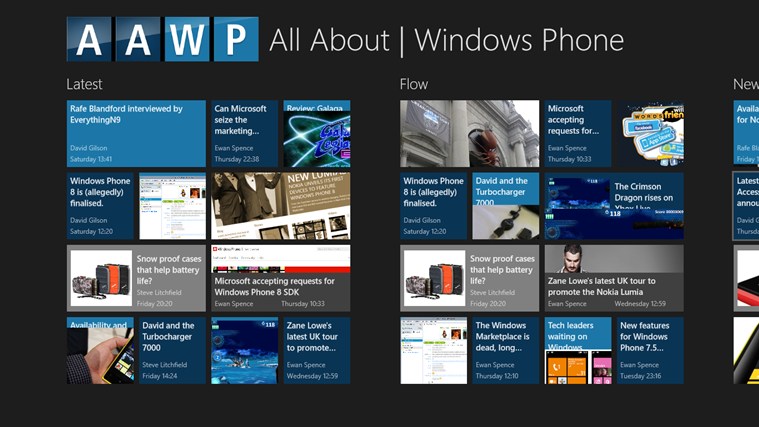Open the museum building photo tile in Flow

pyautogui.click(x=470, y=134)
